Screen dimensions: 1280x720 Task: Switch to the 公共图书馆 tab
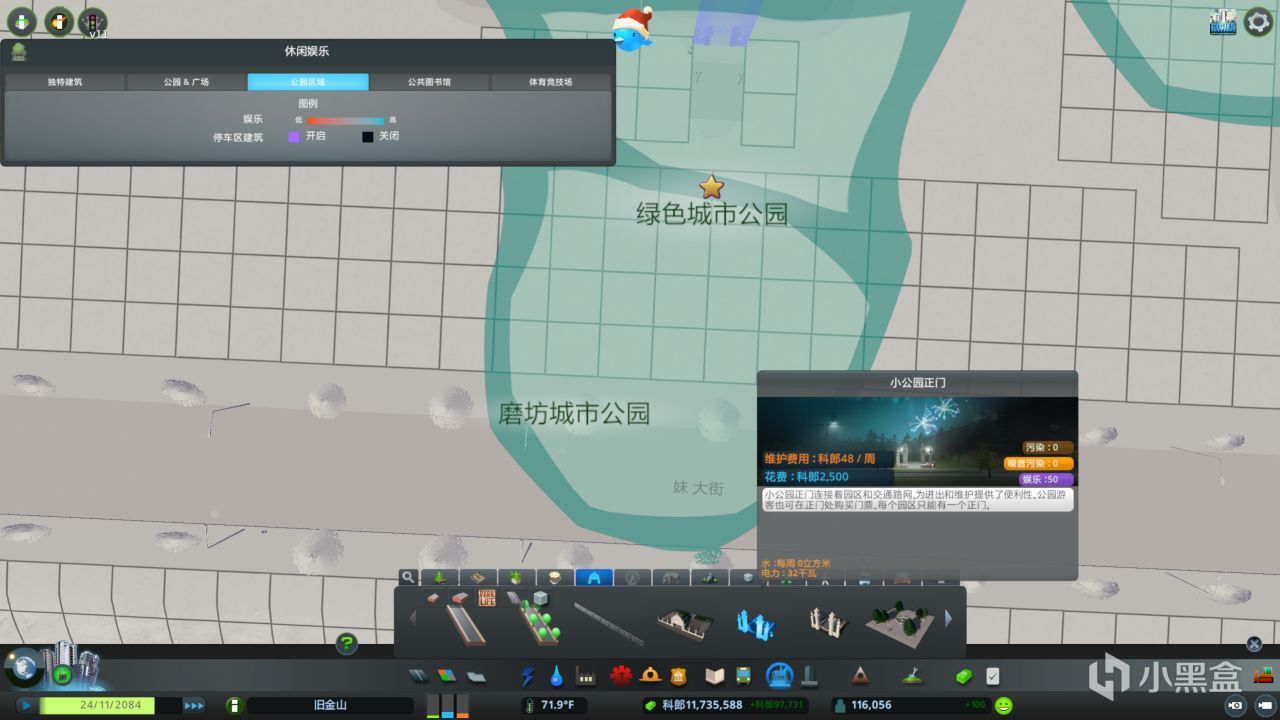[429, 82]
